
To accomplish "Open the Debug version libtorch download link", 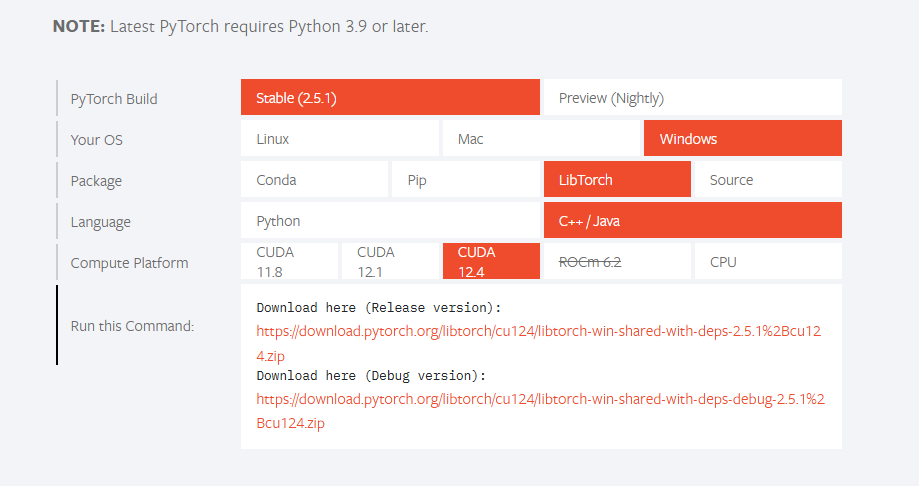I will pyautogui.click(x=540, y=411).
